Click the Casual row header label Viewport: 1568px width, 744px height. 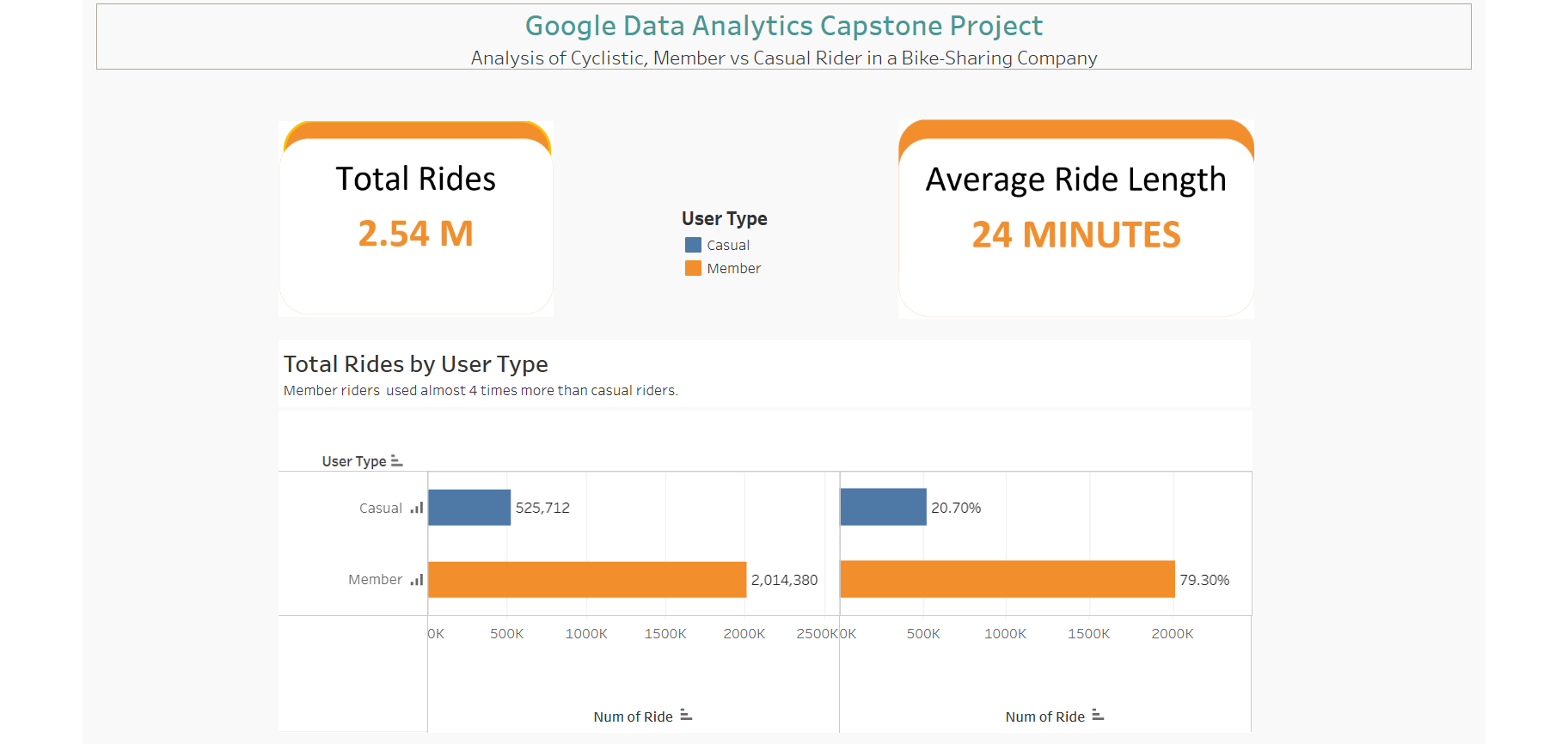pyautogui.click(x=381, y=508)
